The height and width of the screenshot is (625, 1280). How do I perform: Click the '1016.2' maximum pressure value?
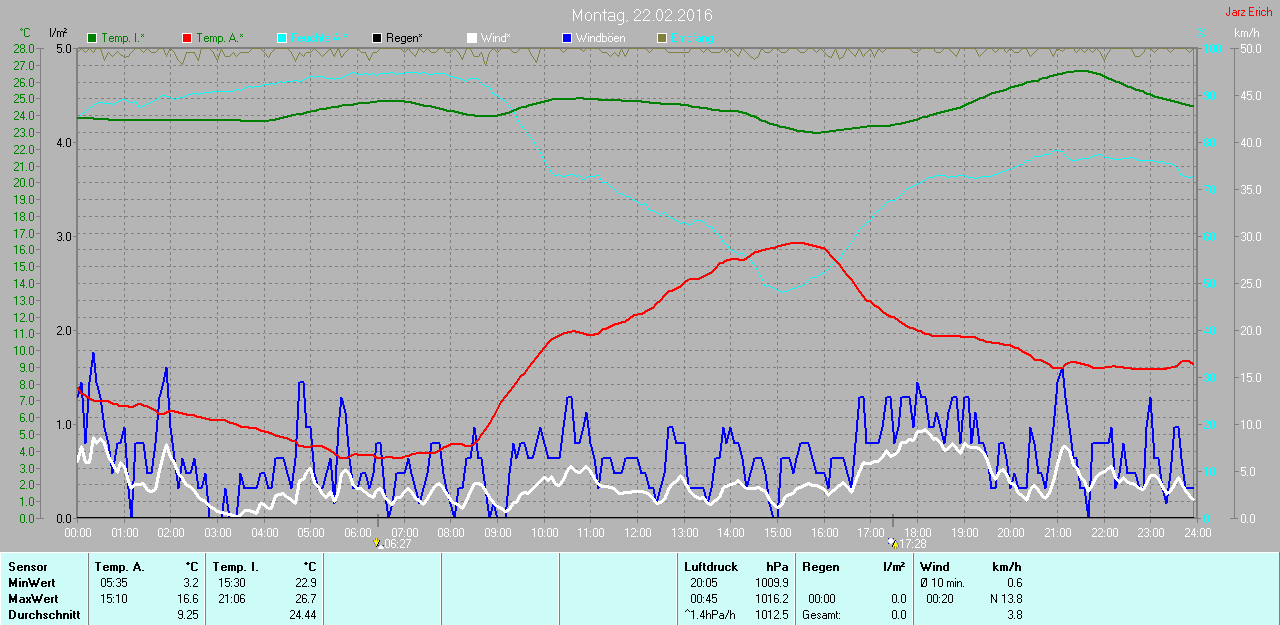[771, 599]
